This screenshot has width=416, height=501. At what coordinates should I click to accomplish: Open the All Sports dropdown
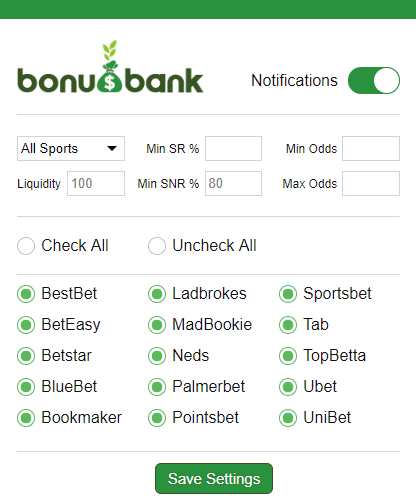(71, 148)
